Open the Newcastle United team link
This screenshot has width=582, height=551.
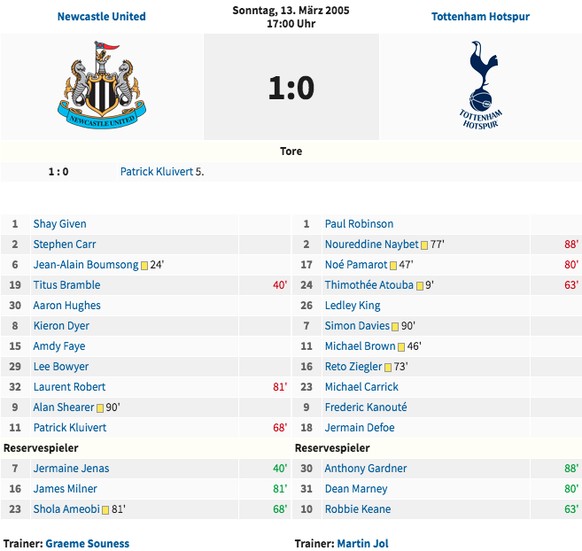(101, 16)
